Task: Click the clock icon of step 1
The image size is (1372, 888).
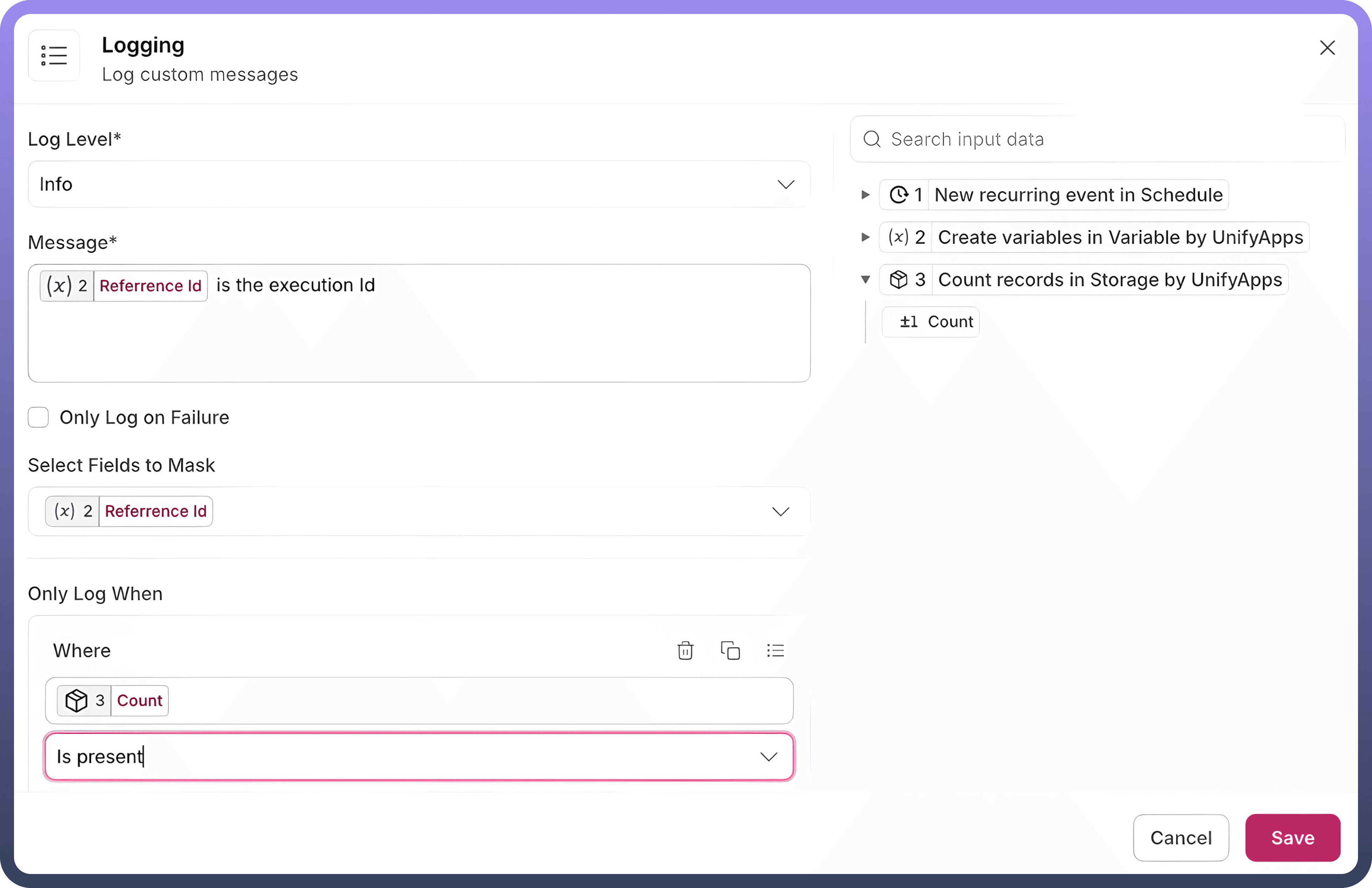Action: [898, 195]
